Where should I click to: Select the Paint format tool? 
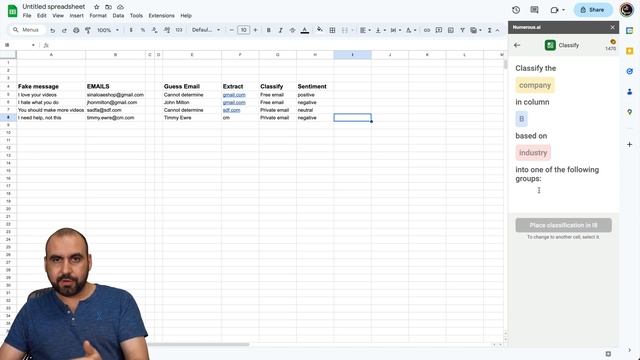point(88,30)
